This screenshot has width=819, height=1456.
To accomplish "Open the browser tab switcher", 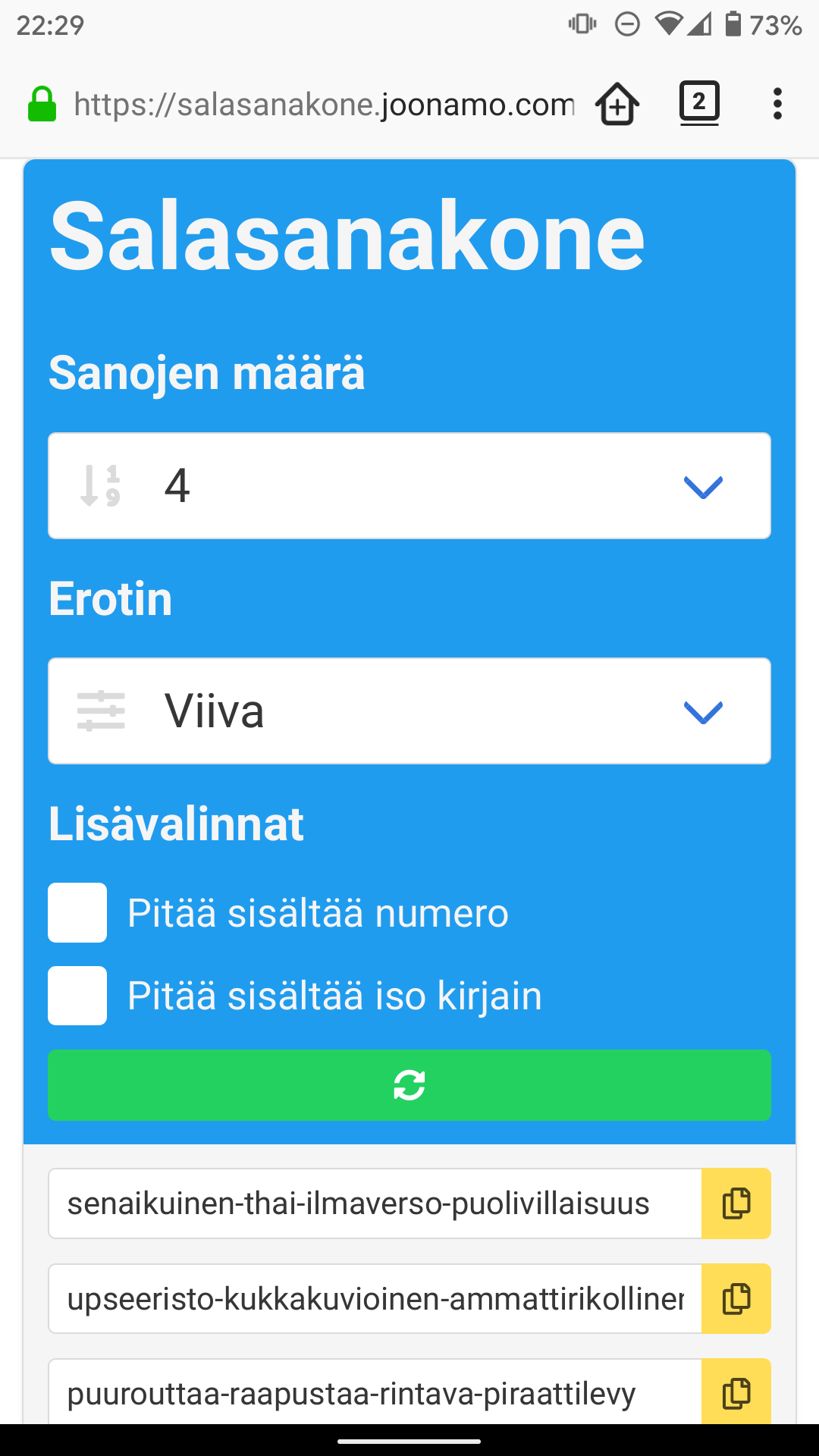I will [x=698, y=102].
